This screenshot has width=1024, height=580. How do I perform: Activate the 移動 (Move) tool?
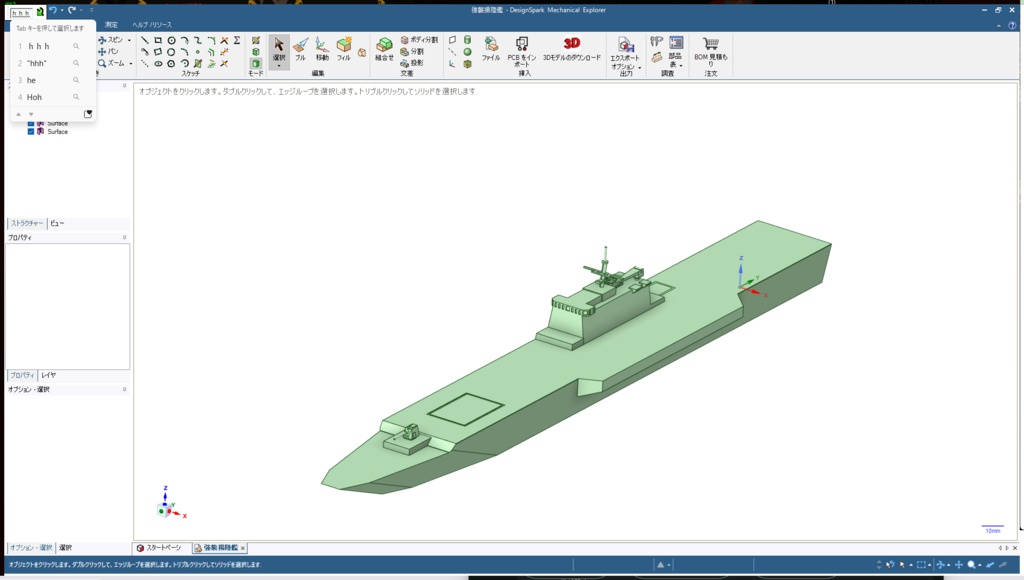point(322,49)
